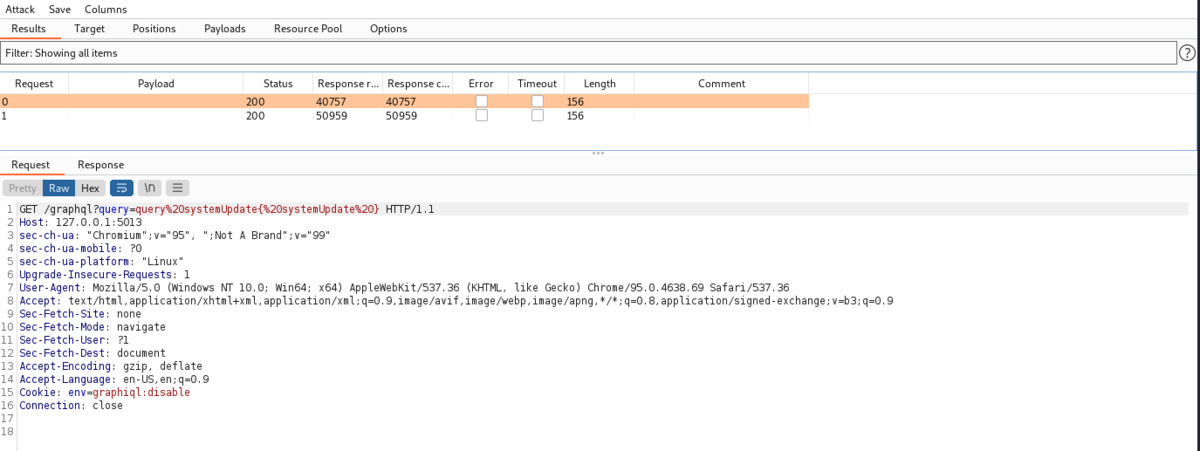The height and width of the screenshot is (451, 1200).
Task: Sort by the Timeout column header
Action: [x=537, y=84]
